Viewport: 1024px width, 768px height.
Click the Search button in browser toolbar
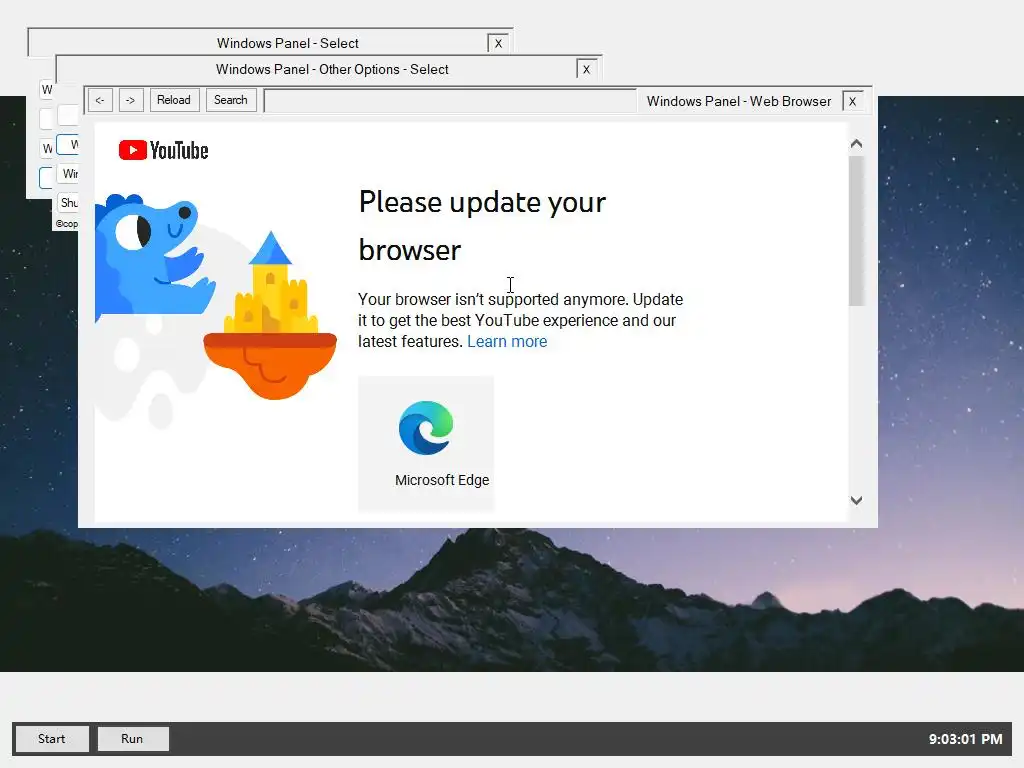pyautogui.click(x=231, y=100)
